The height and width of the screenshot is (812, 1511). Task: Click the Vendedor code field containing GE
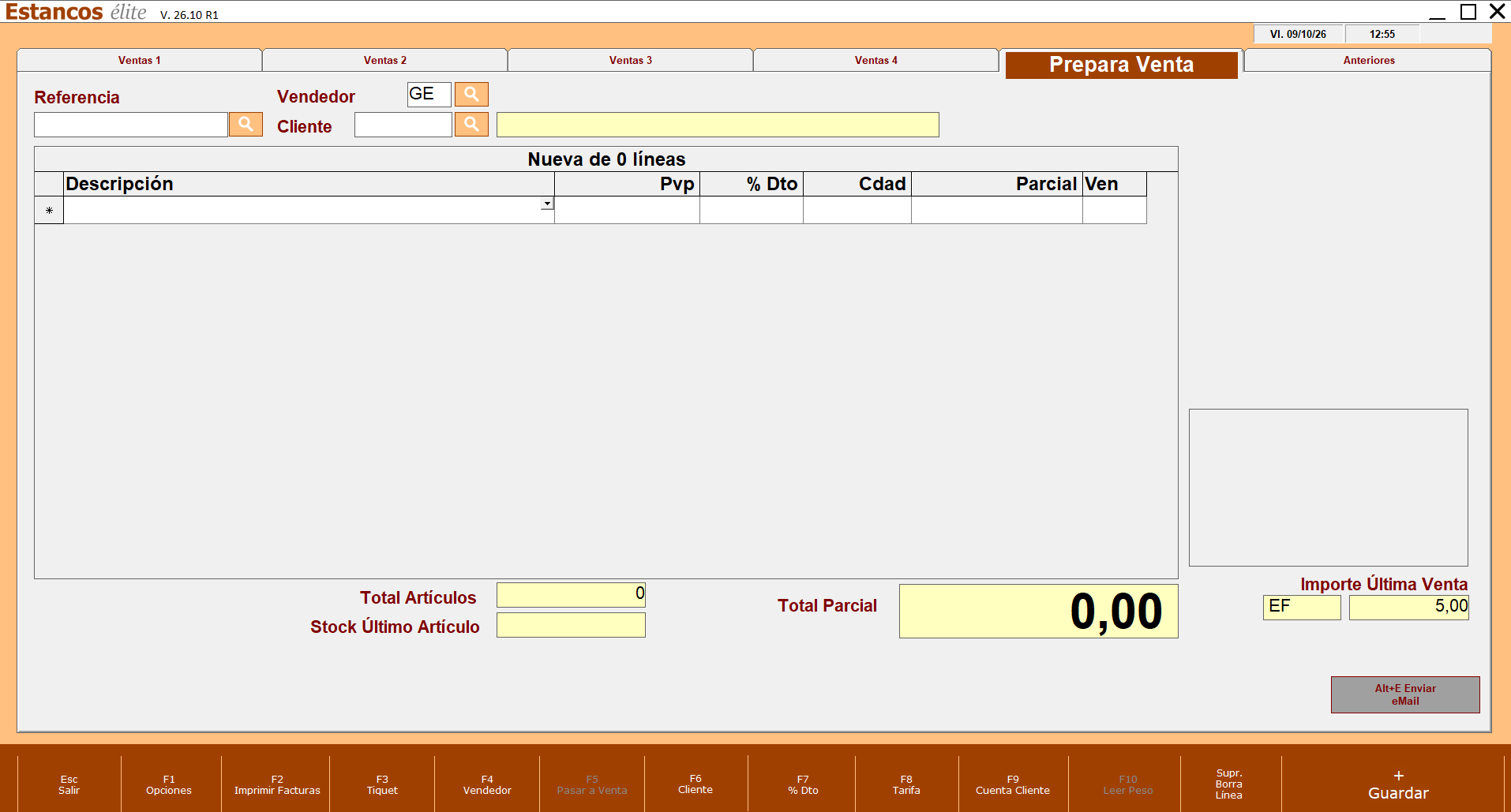tap(429, 95)
